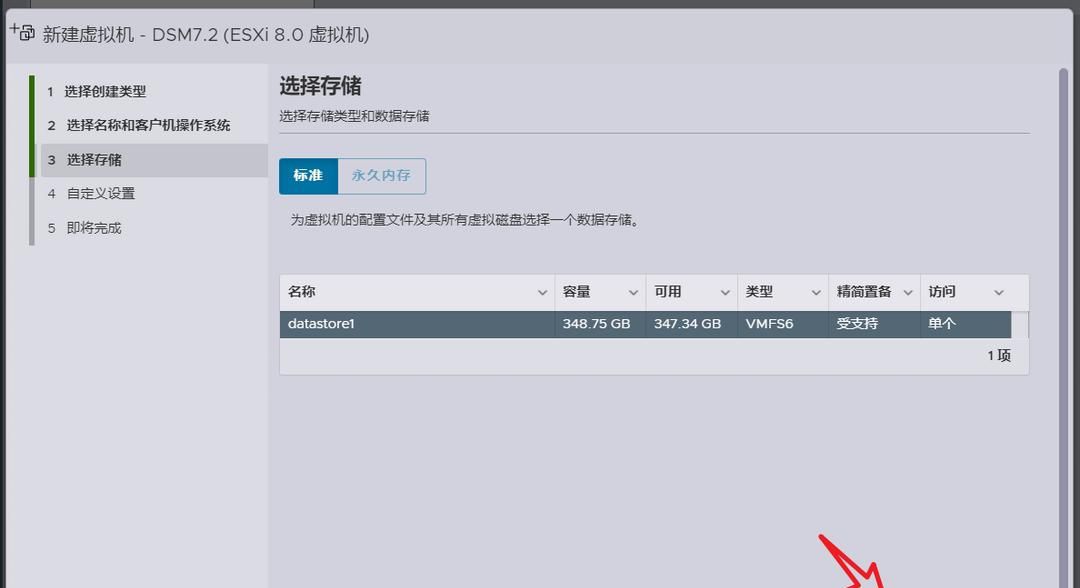The width and height of the screenshot is (1080, 588).
Task: Open the 可用 column chevron menu
Action: (725, 293)
